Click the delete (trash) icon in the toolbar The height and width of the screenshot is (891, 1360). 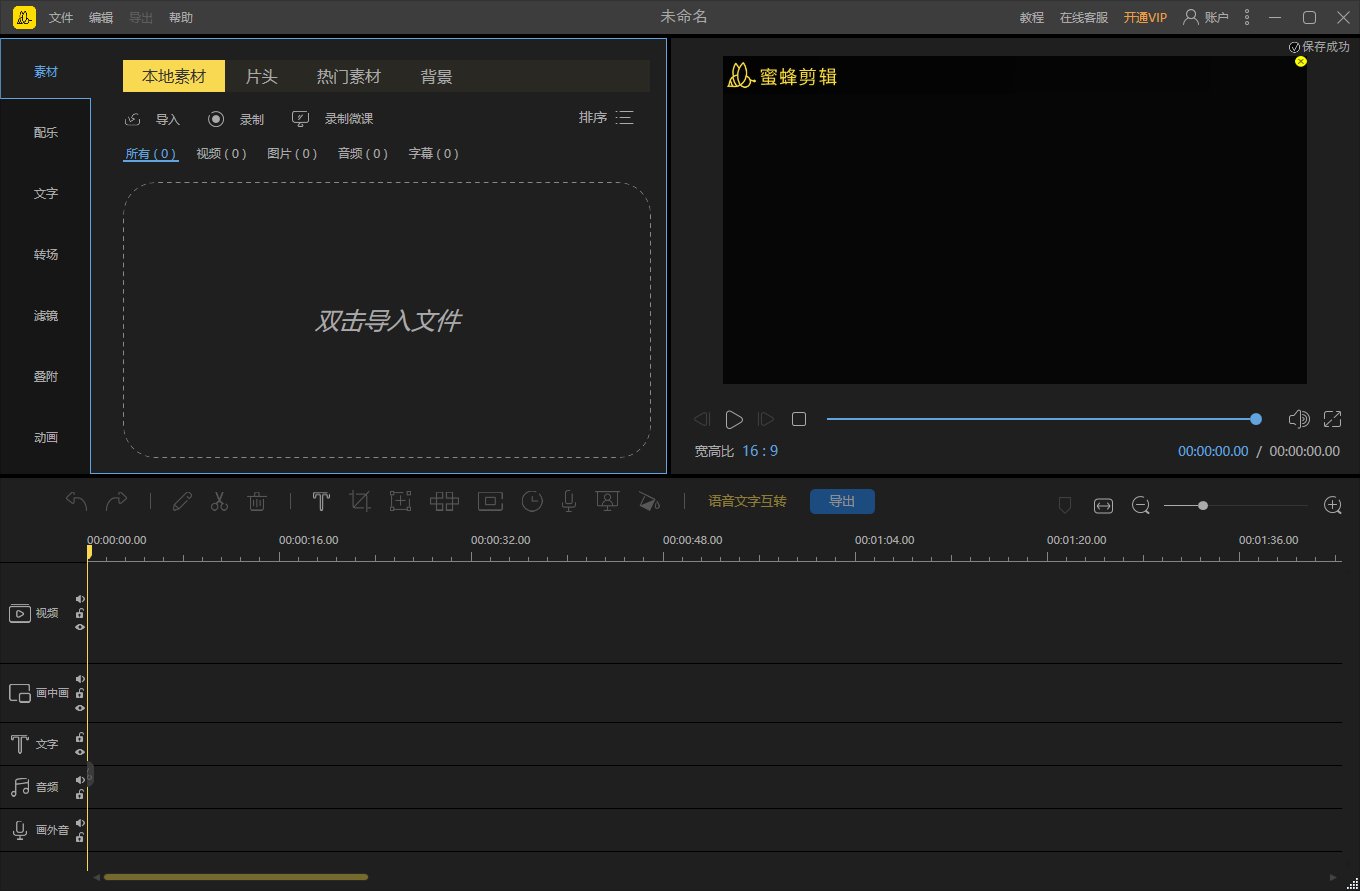tap(257, 501)
